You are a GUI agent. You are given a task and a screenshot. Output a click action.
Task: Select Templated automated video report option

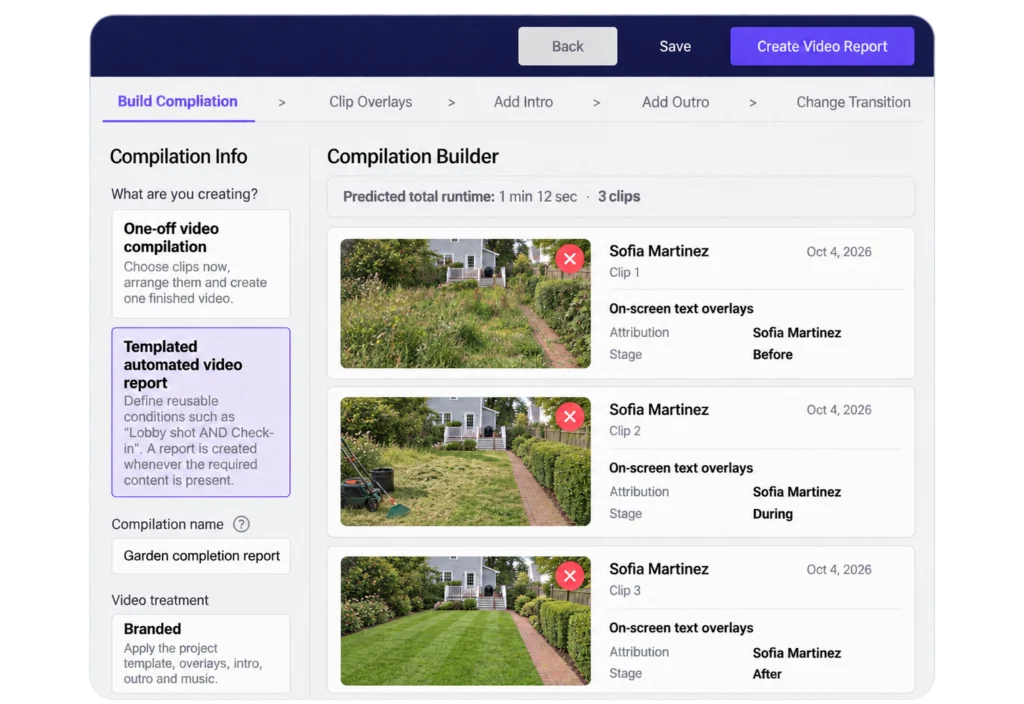tap(200, 412)
